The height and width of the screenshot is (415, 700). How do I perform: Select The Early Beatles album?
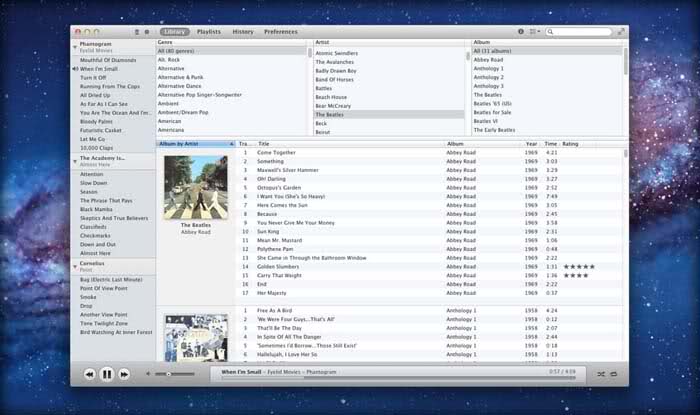[494, 130]
